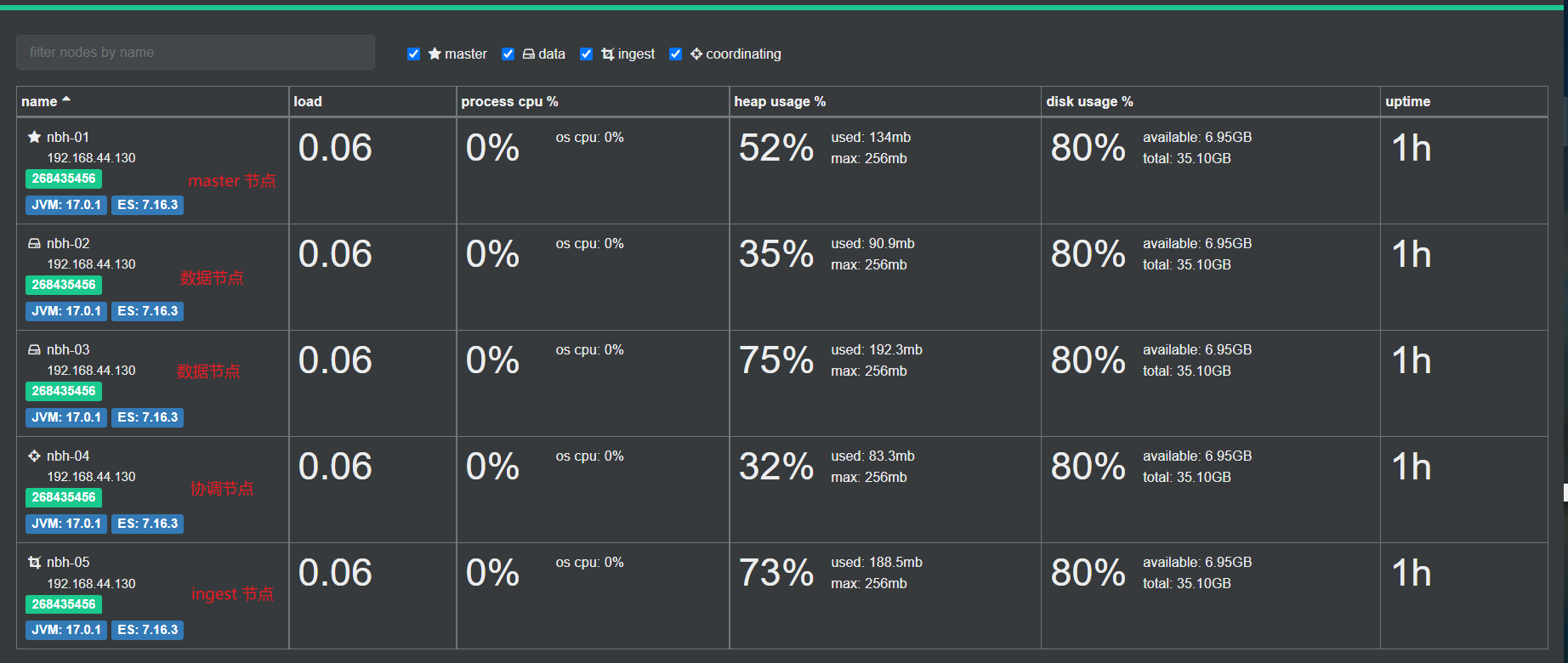Click the ingest icon beside nbh-05
Viewport: 1568px width, 663px height.
click(34, 562)
